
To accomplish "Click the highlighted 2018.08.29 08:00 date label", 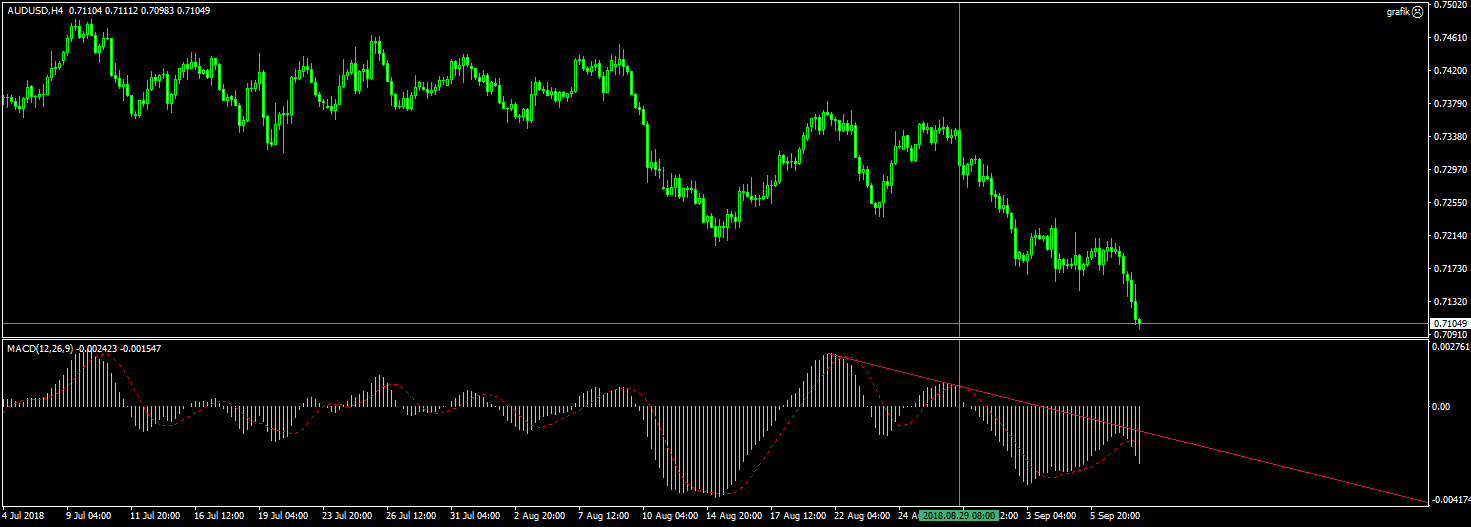I will tap(959, 516).
